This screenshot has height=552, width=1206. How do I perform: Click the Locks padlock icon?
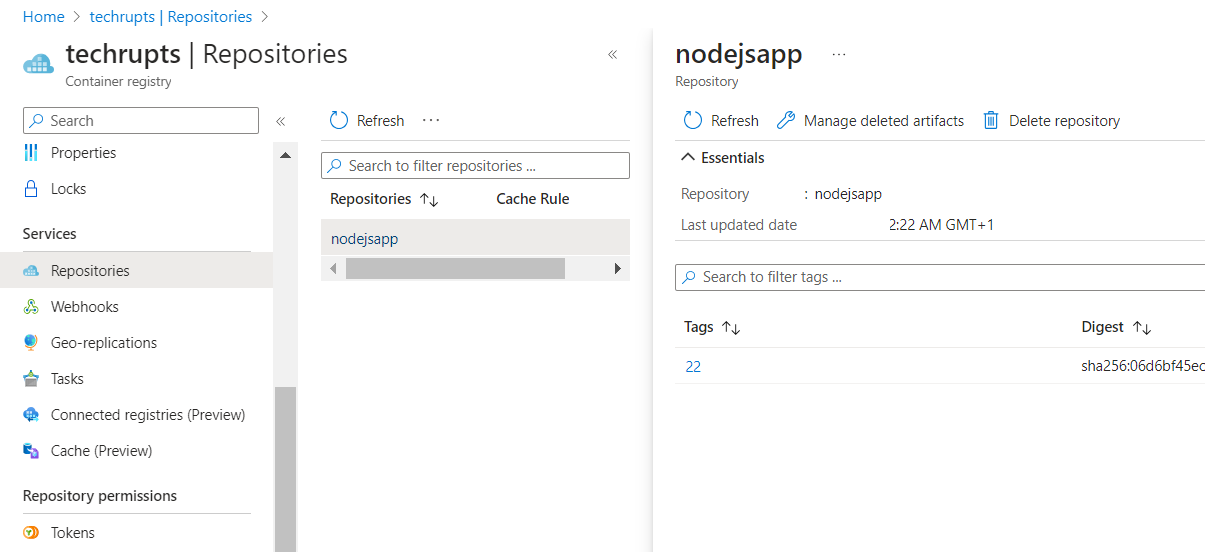[31, 189]
